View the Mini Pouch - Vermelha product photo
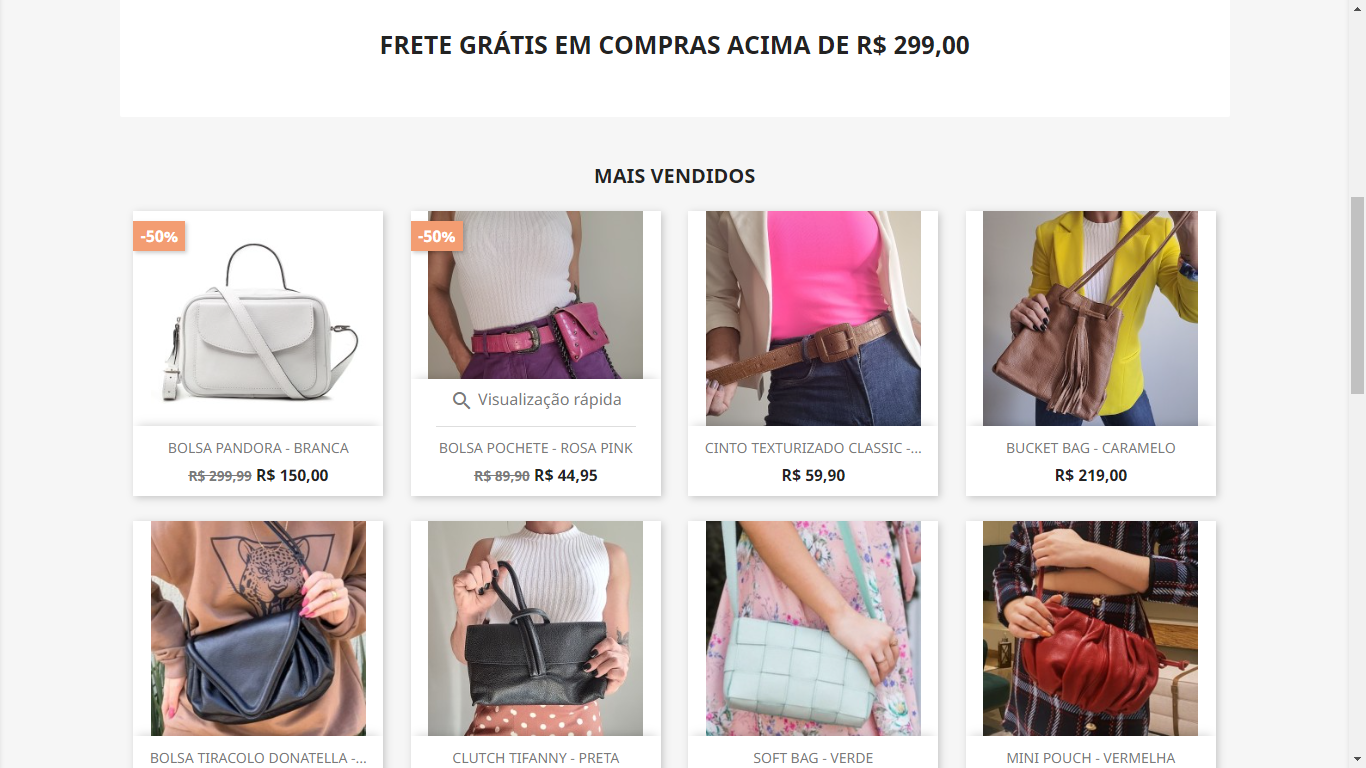Image resolution: width=1366 pixels, height=768 pixels. pyautogui.click(x=1091, y=628)
